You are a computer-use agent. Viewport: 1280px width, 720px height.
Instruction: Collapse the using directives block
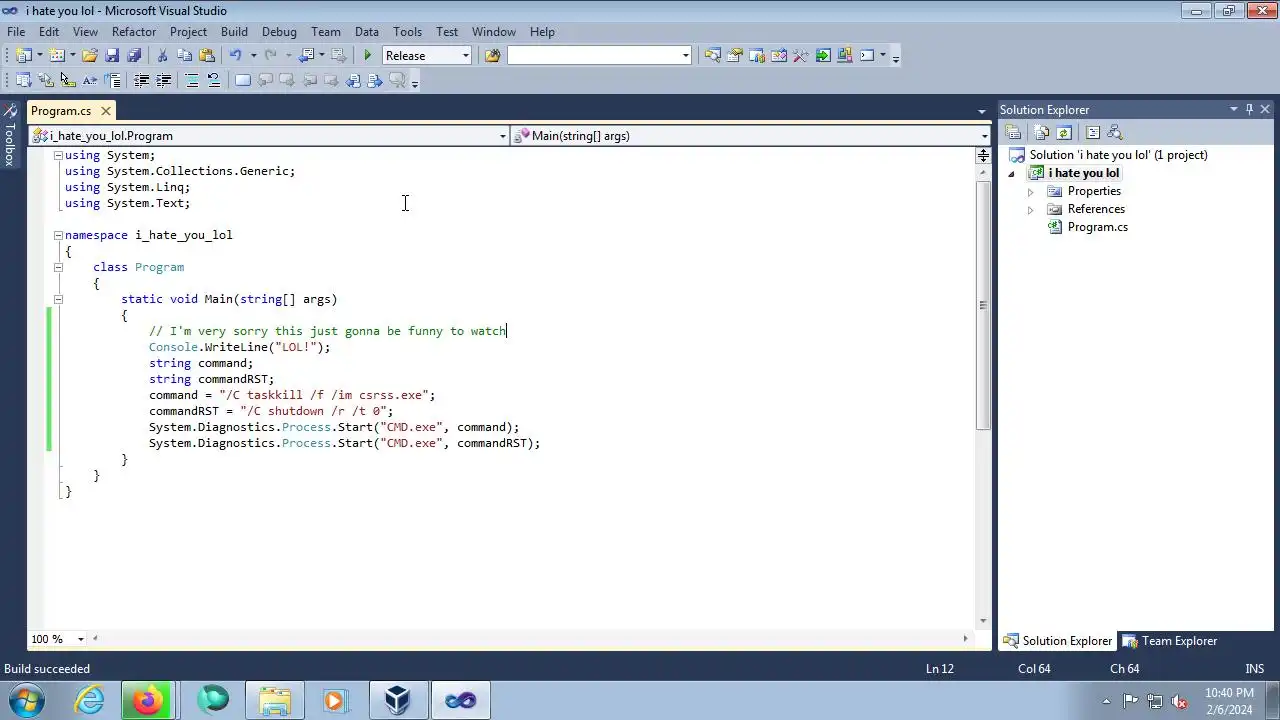pos(58,155)
